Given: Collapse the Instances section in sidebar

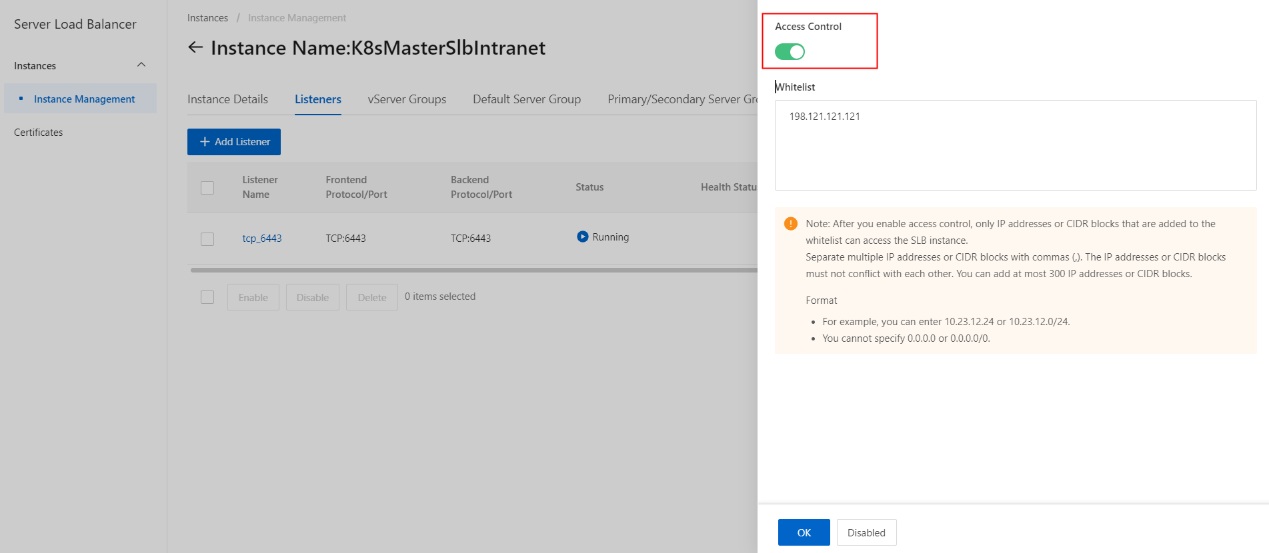Looking at the screenshot, I should [141, 66].
